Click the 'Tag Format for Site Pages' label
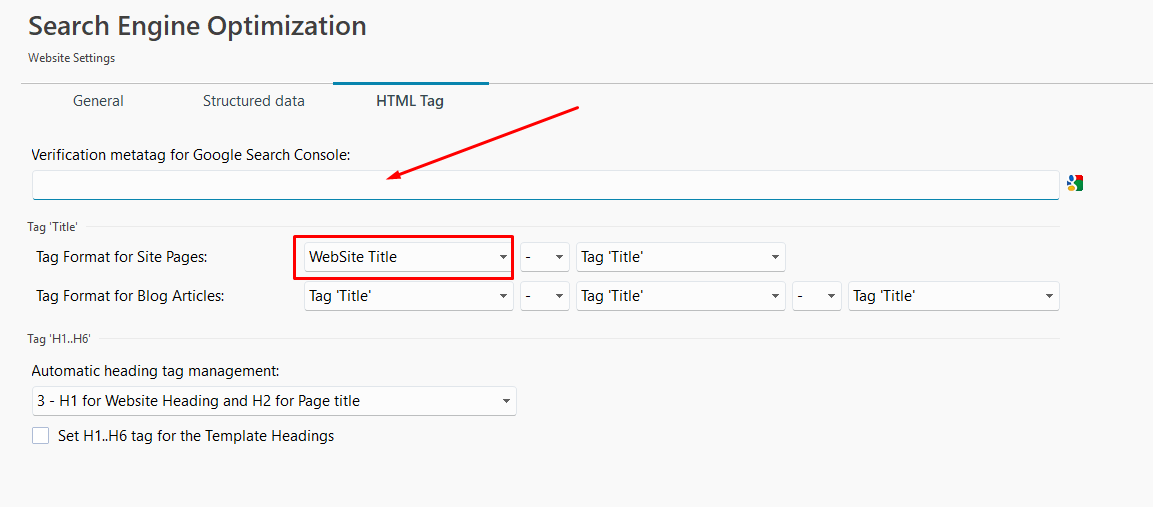Screen dimensions: 1153x507 coord(121,257)
